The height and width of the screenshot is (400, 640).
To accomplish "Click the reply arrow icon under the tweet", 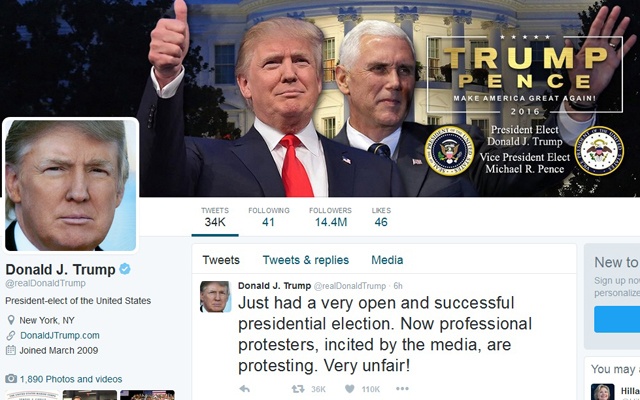I will point(244,389).
